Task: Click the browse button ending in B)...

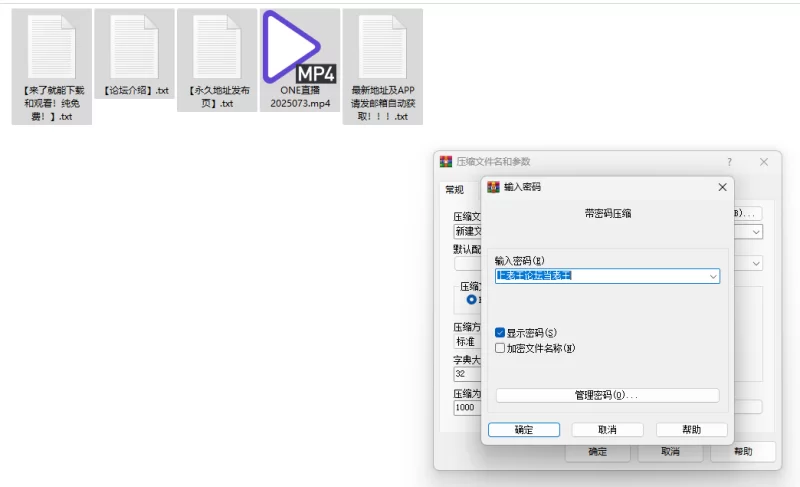Action: coord(747,213)
